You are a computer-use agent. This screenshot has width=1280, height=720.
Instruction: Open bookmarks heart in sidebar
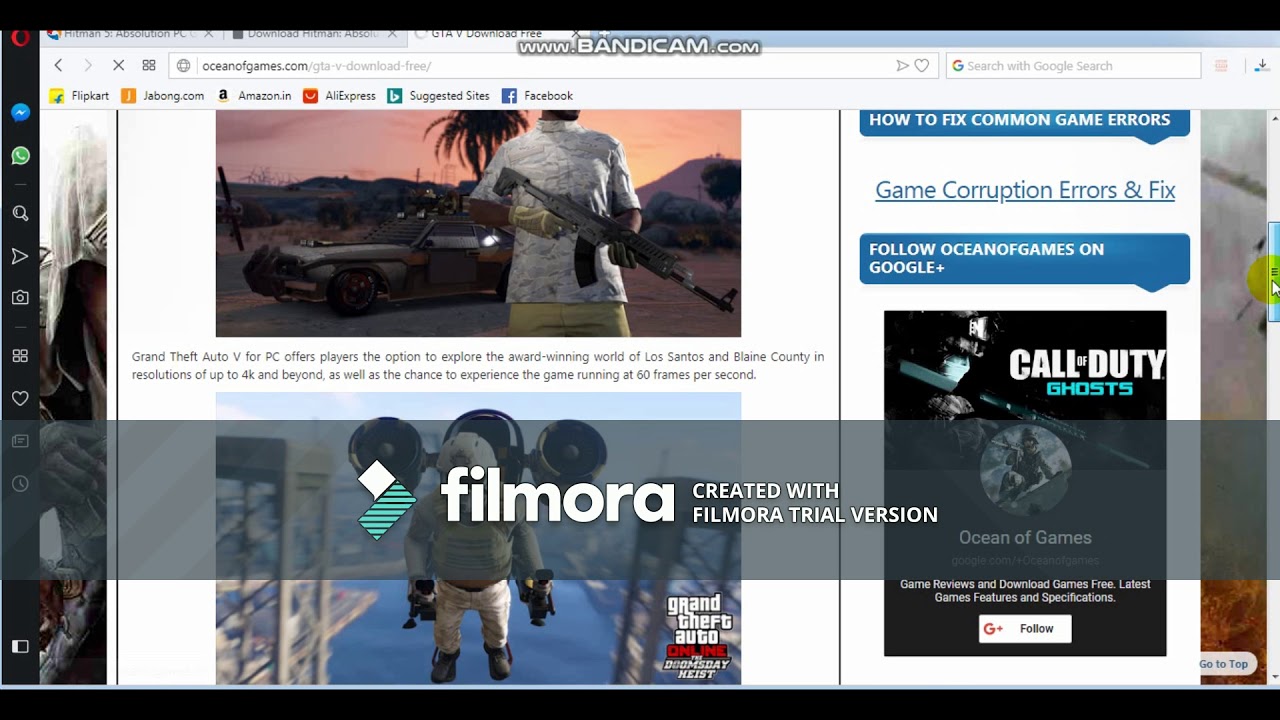click(x=20, y=399)
